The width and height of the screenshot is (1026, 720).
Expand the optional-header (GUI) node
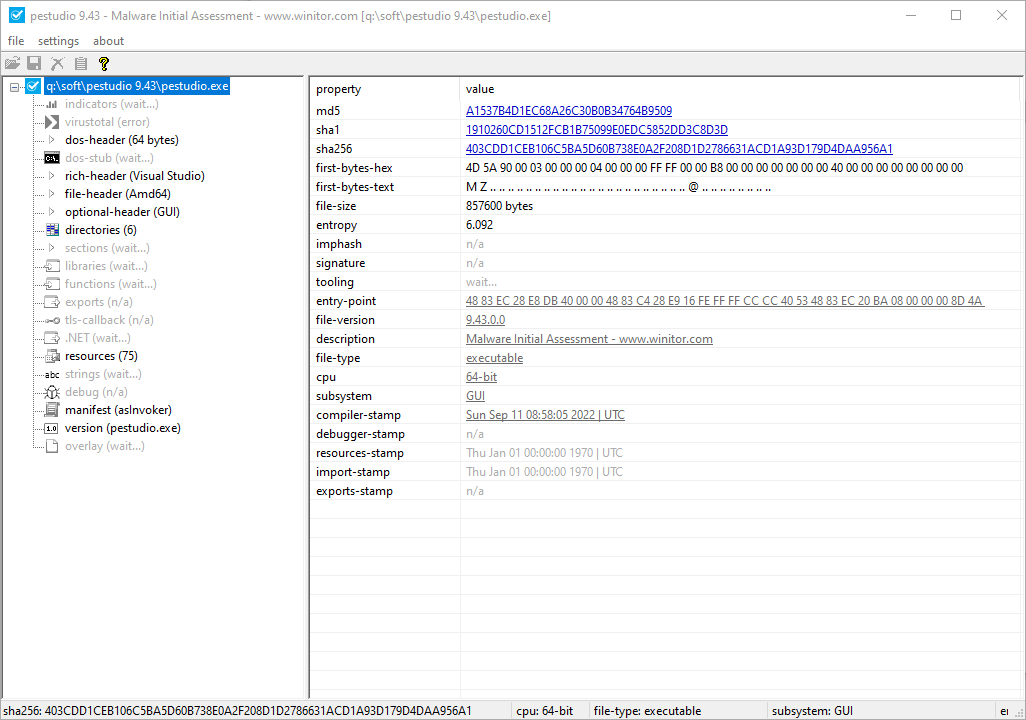pyautogui.click(x=52, y=212)
